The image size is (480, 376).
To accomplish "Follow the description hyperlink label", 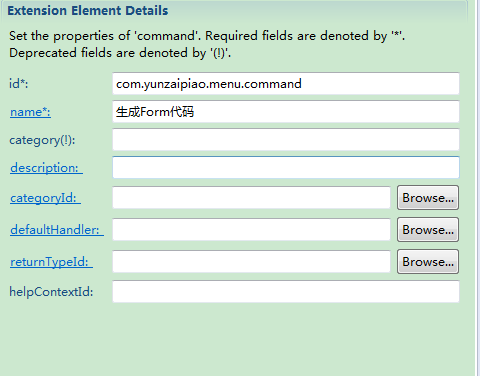I will click(46, 168).
